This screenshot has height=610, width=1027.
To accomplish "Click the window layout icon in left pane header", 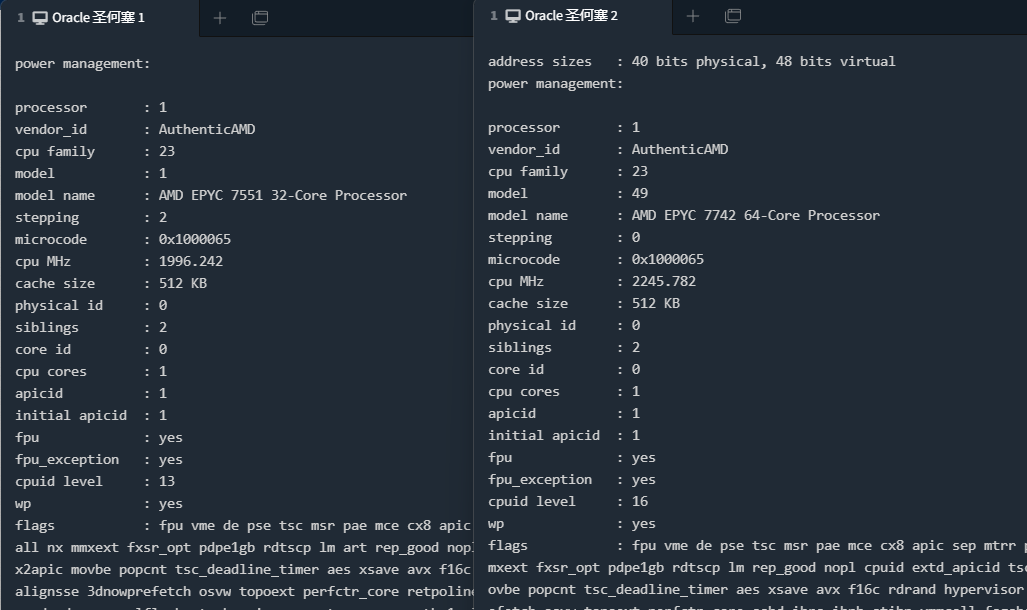I will coord(260,18).
